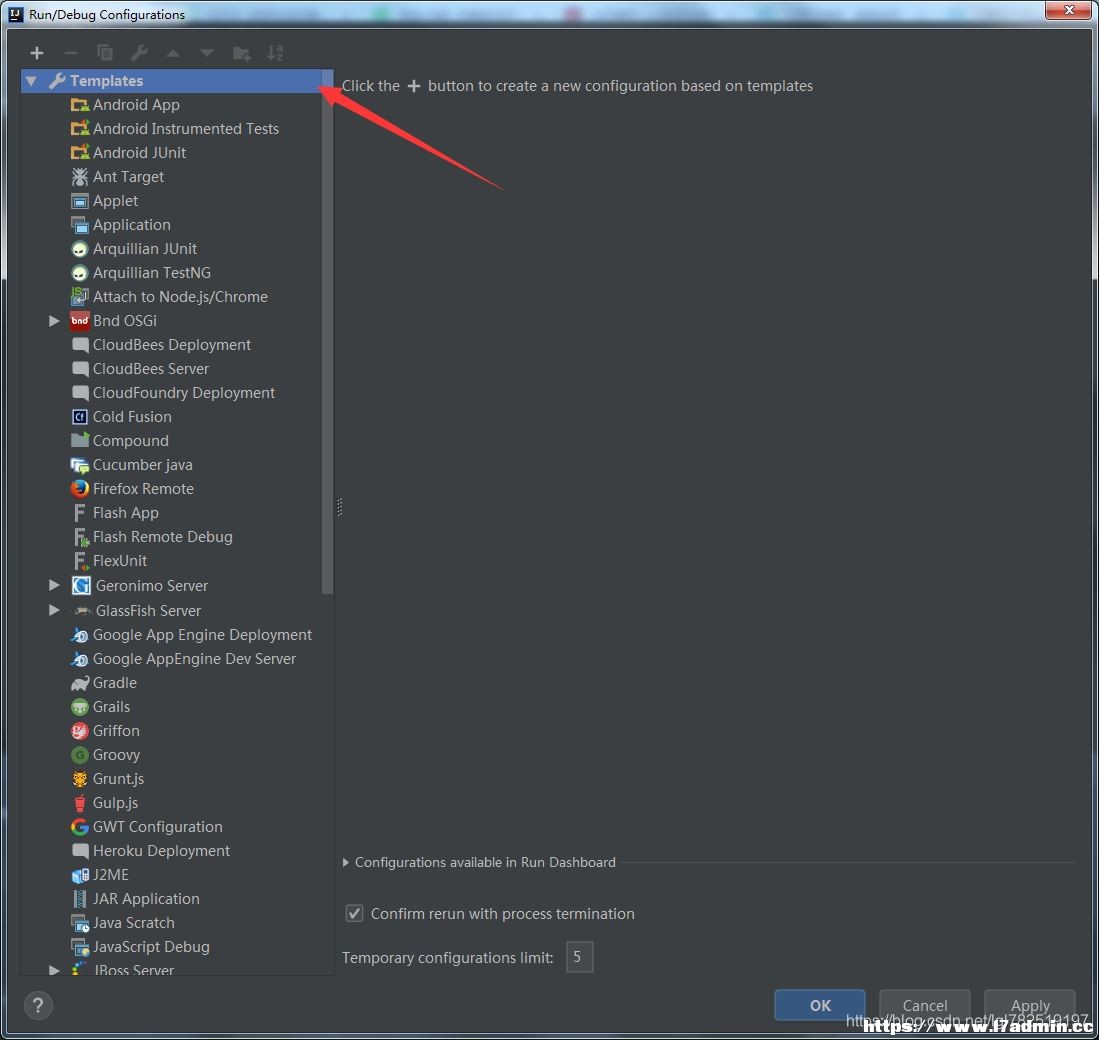
Task: Select the GWT Configuration Google icon
Action: 80,827
